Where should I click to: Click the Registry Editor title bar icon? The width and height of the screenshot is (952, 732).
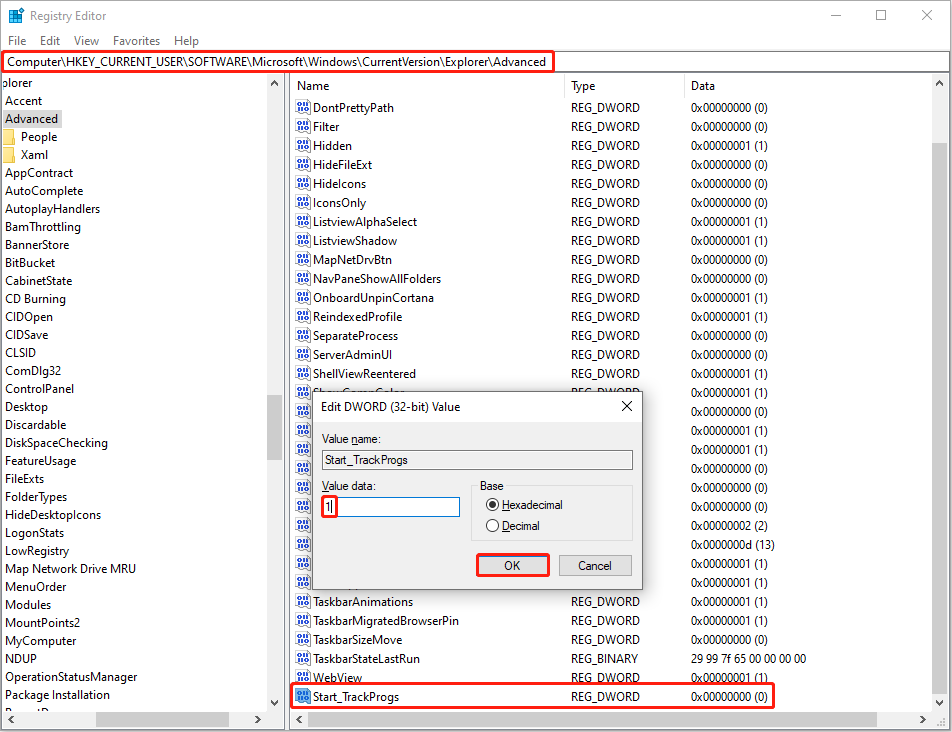(16, 16)
